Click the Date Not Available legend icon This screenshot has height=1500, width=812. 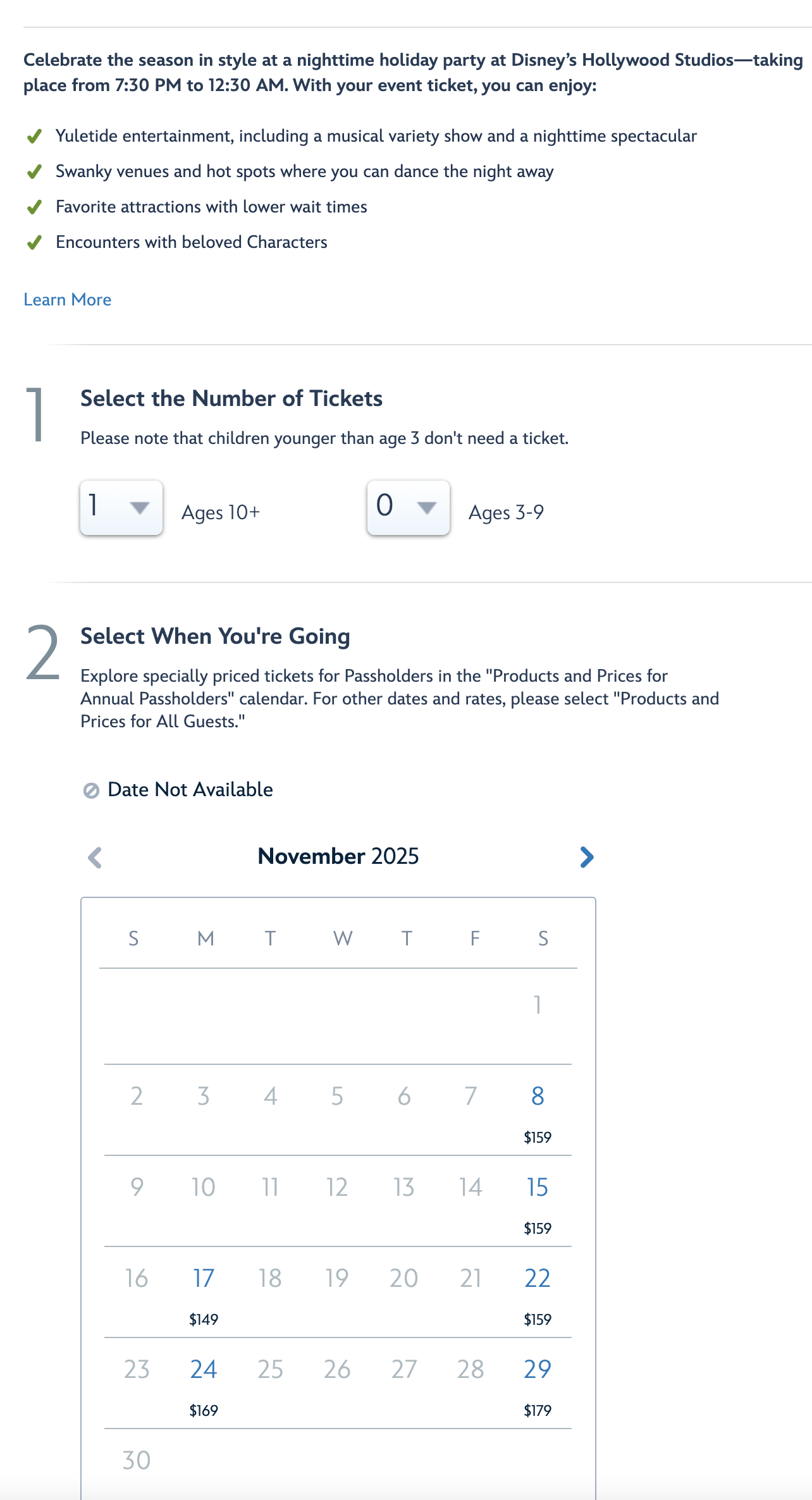coord(91,790)
